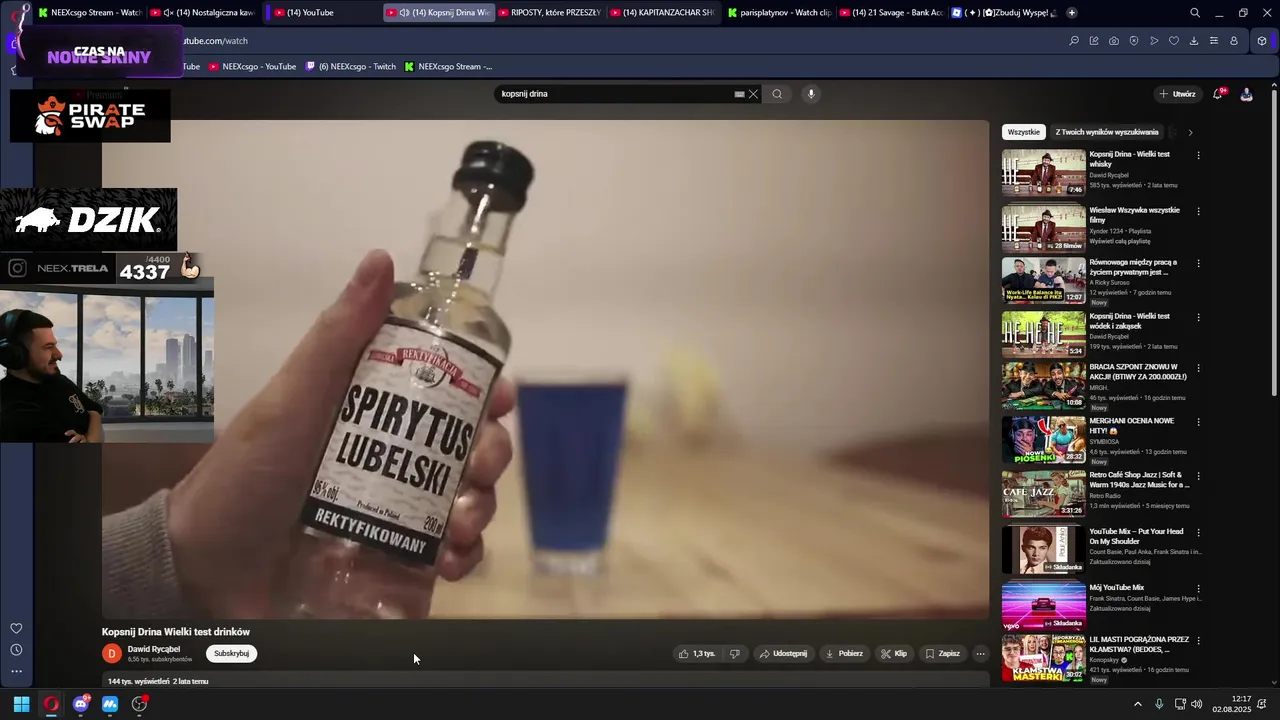This screenshot has height=720, width=1280.
Task: Open options menu for 'Równowaga między pracą' video
Action: tap(1198, 263)
